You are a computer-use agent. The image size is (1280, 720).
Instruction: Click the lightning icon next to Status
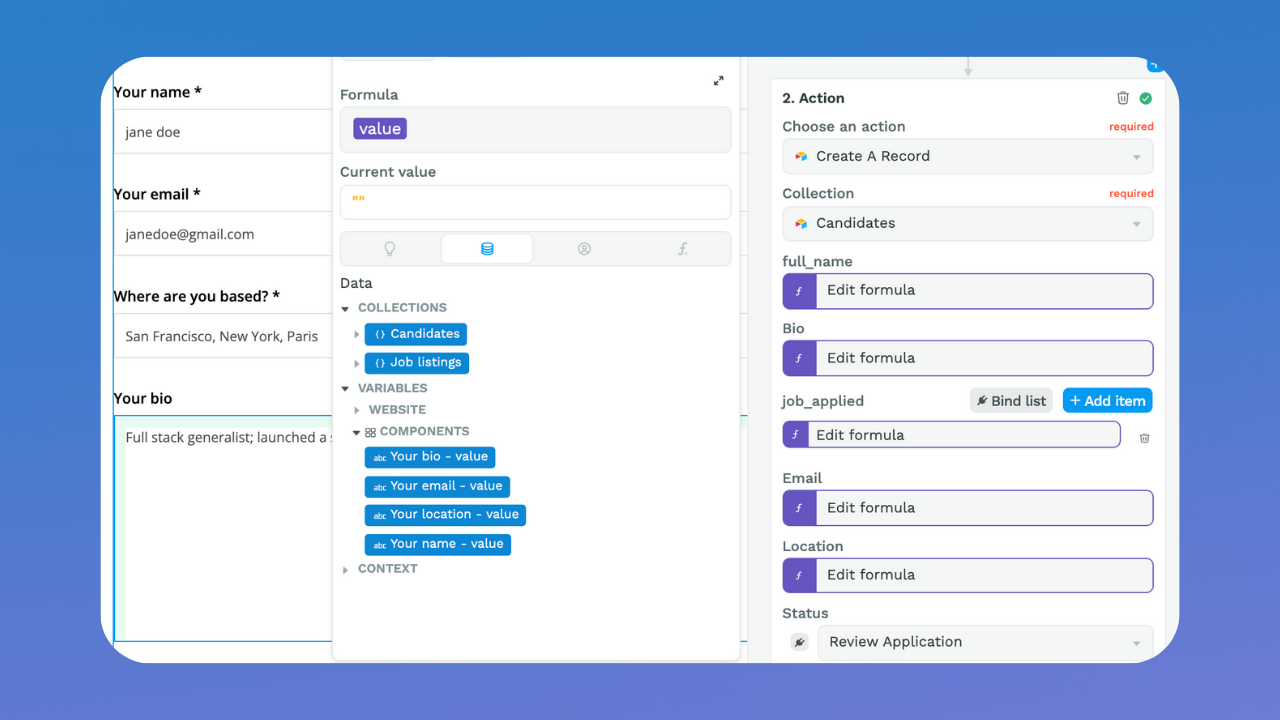tap(799, 641)
